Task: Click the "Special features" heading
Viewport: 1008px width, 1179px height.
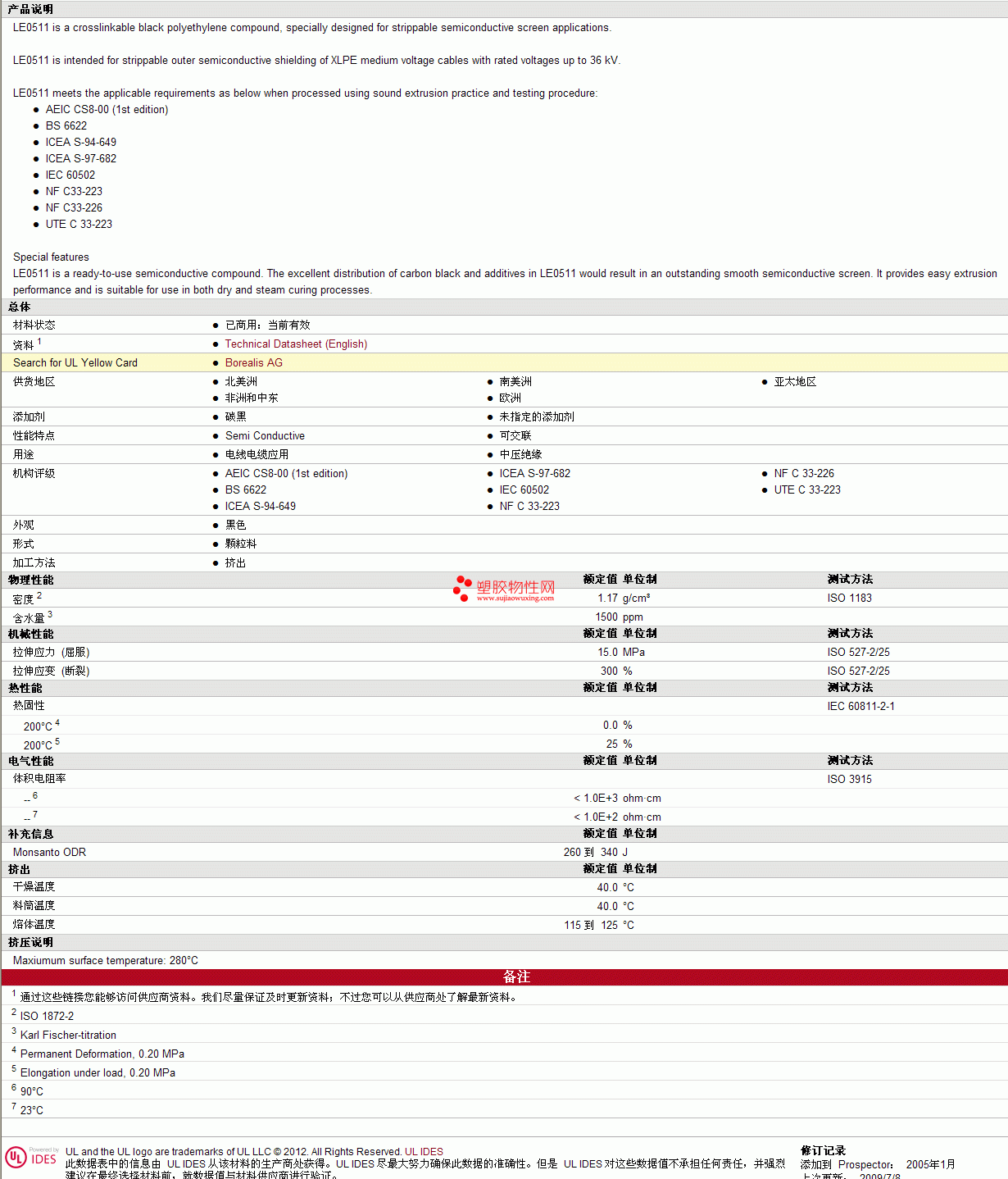Action: click(x=51, y=257)
